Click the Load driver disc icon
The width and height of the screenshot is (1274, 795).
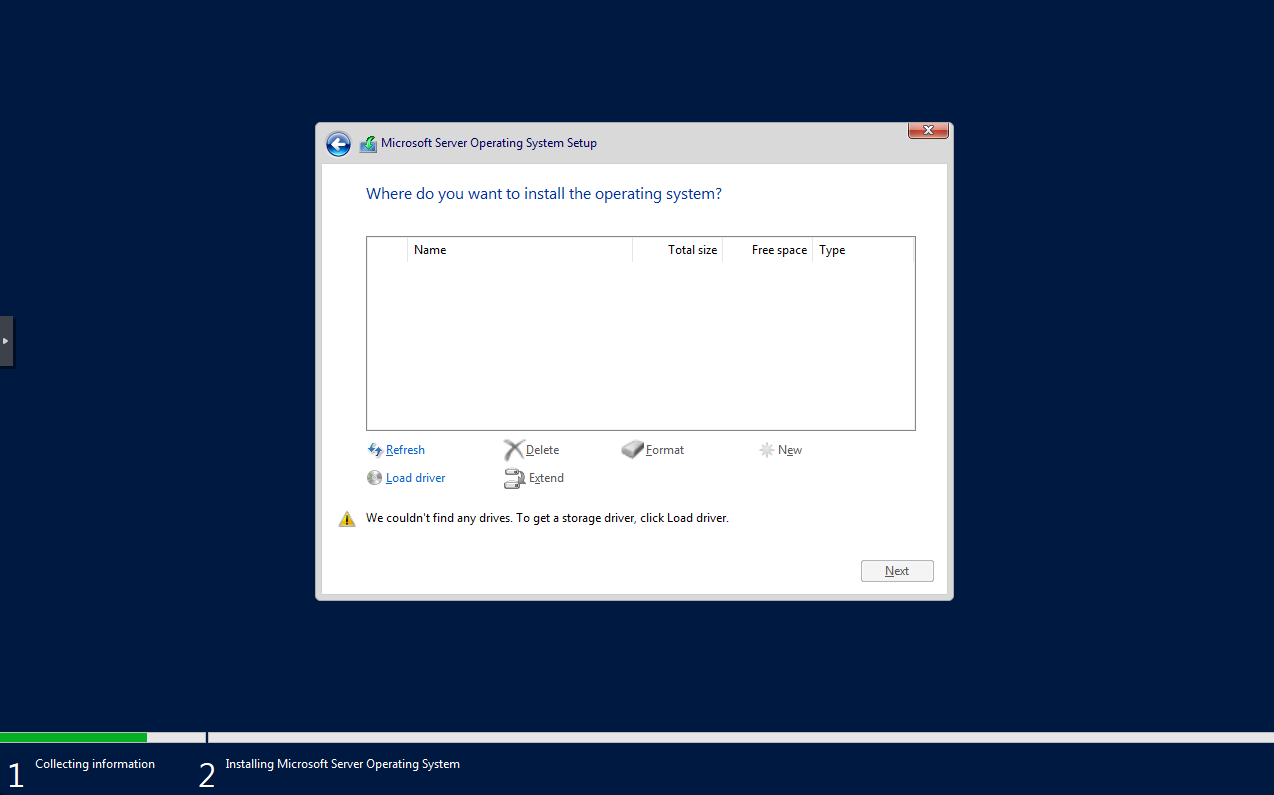coord(375,478)
